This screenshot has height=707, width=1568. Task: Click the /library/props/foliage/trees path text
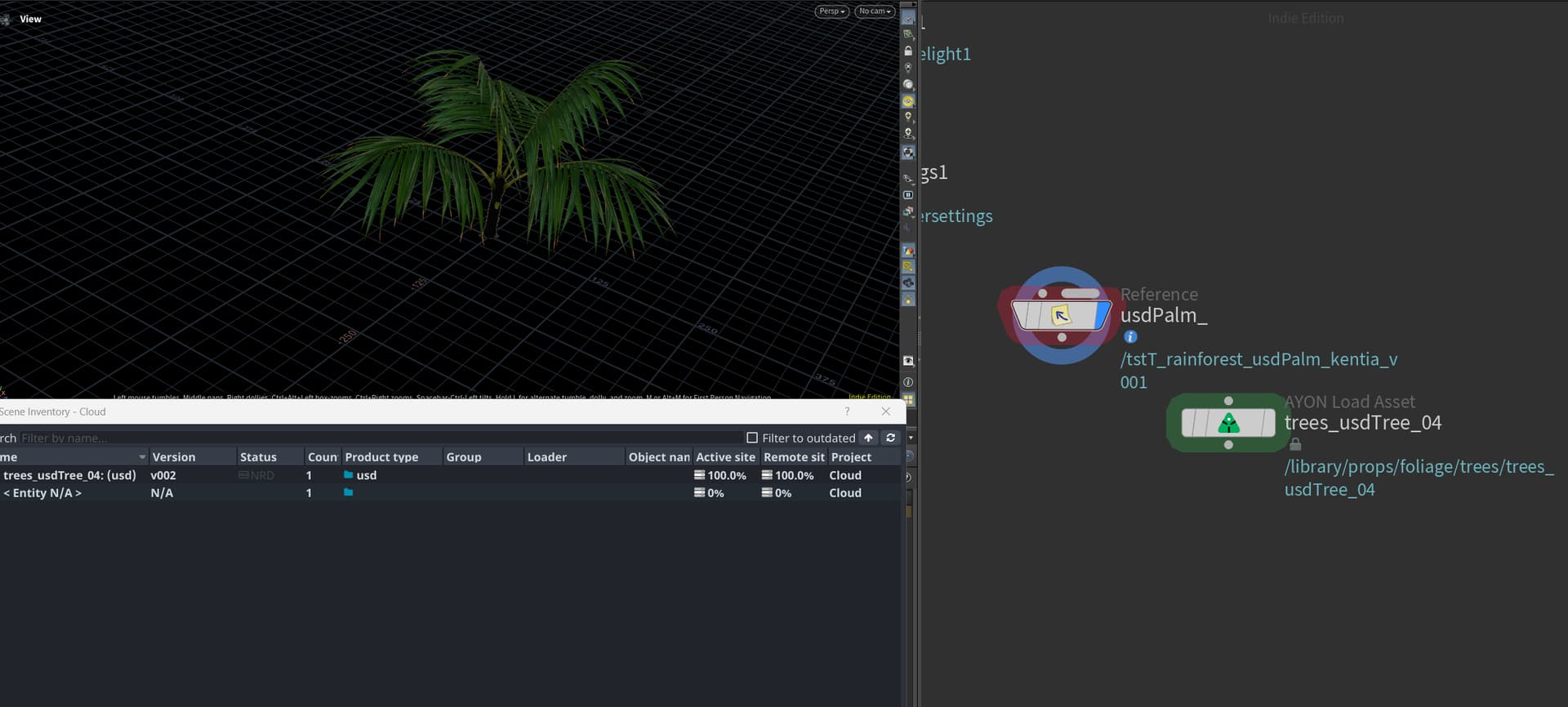pyautogui.click(x=1419, y=478)
